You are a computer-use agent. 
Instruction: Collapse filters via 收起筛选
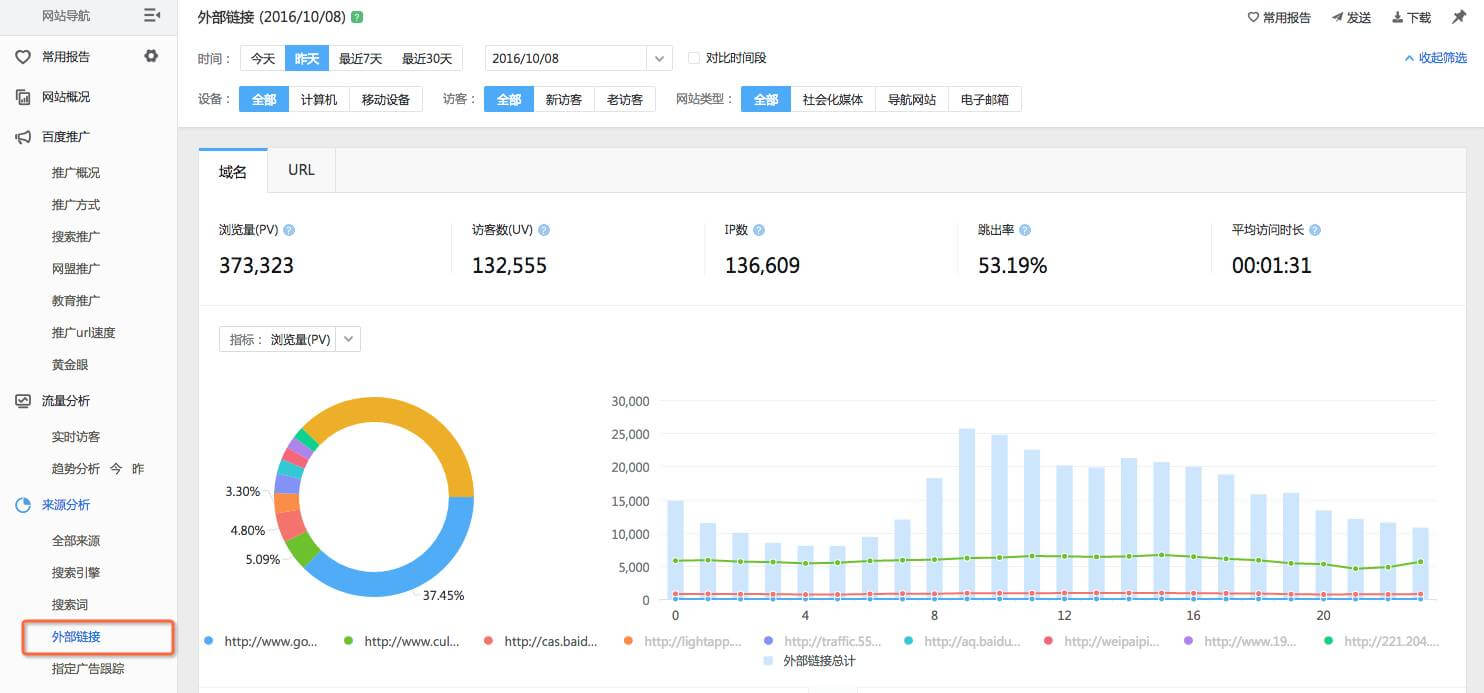pyautogui.click(x=1436, y=57)
